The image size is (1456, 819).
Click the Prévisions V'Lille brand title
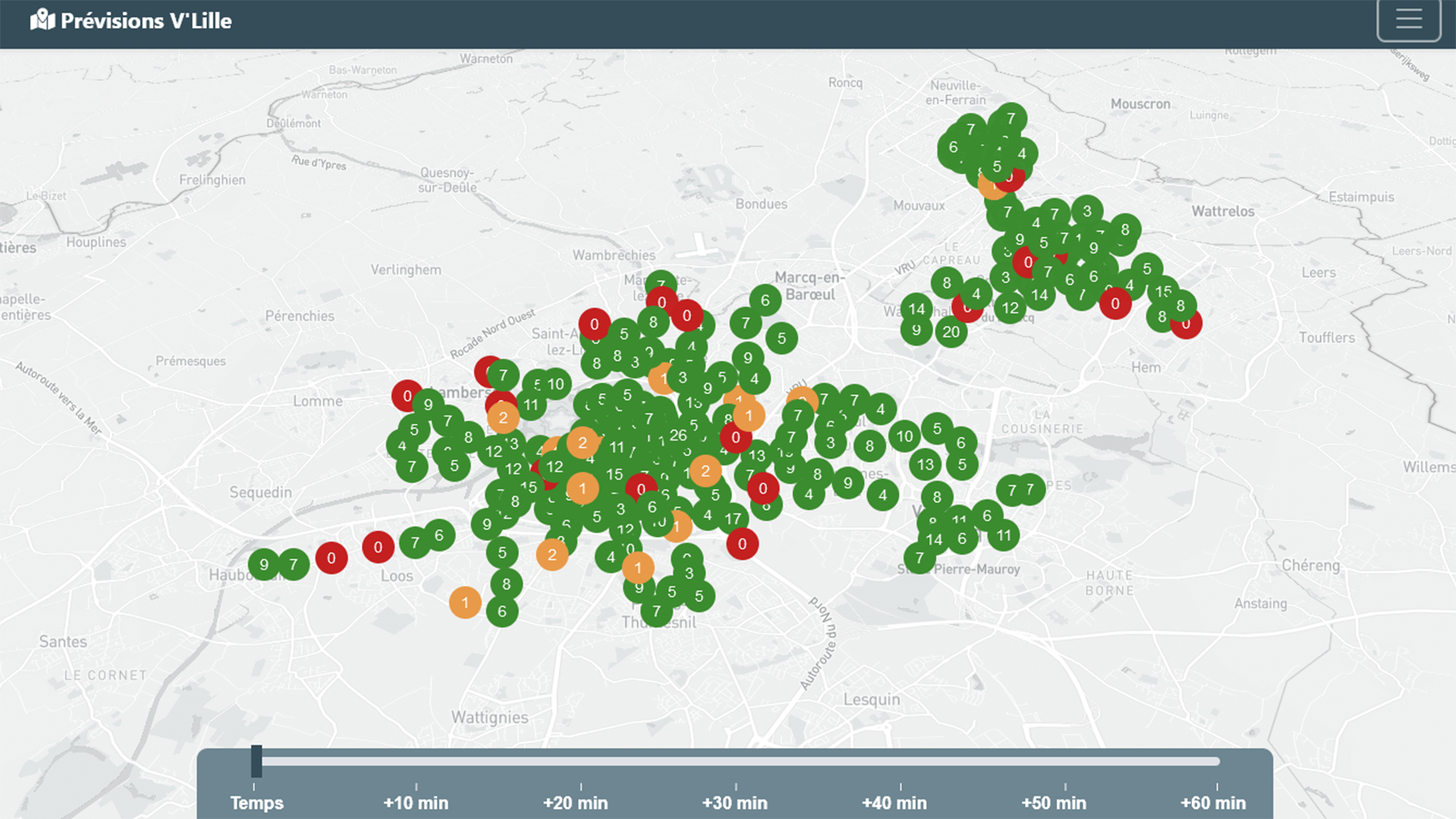pyautogui.click(x=146, y=21)
